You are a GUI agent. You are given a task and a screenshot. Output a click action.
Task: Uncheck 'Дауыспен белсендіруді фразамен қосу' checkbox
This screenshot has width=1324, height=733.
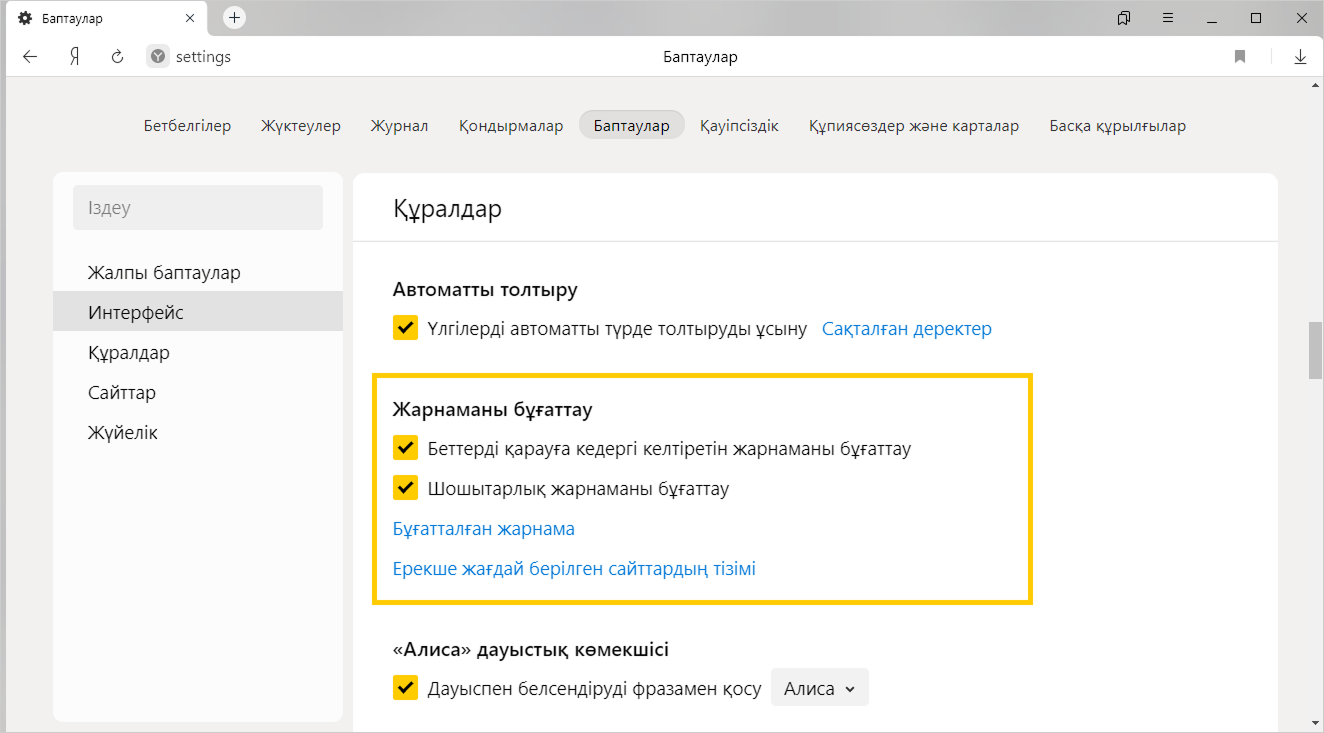405,688
